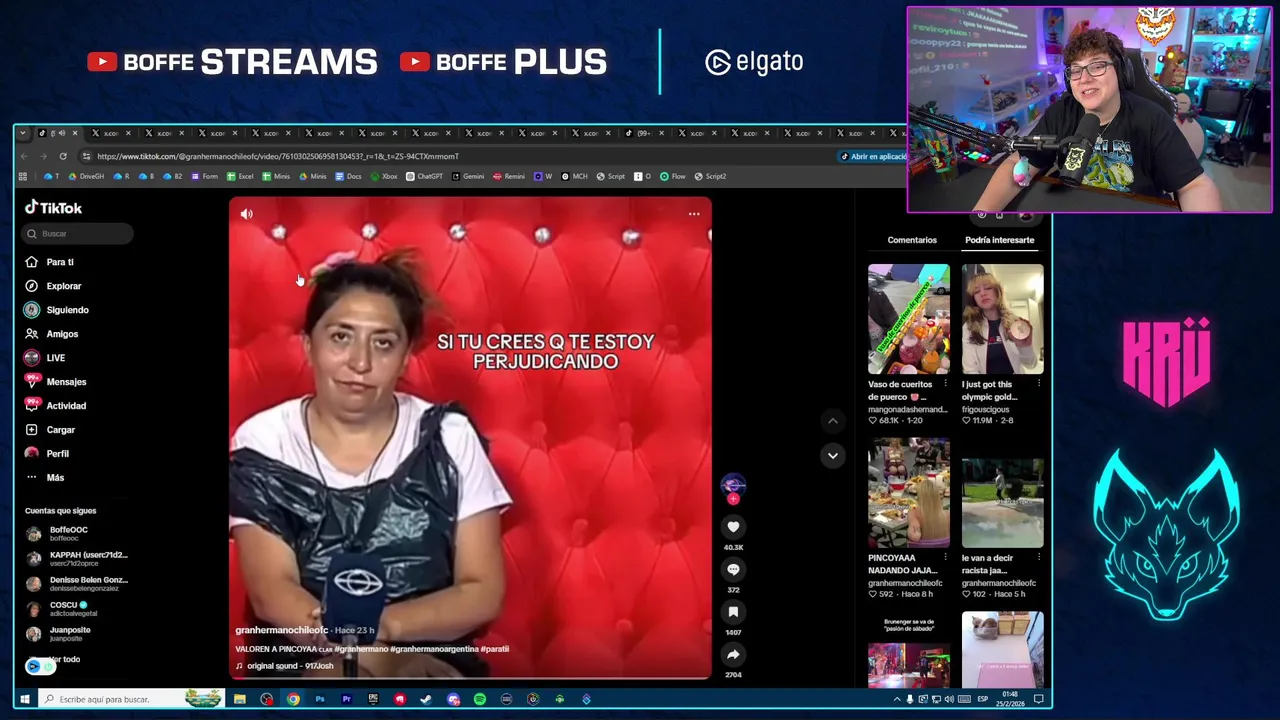The height and width of the screenshot is (720, 1280).
Task: Open original sound - 917Josh link
Action: 285,666
